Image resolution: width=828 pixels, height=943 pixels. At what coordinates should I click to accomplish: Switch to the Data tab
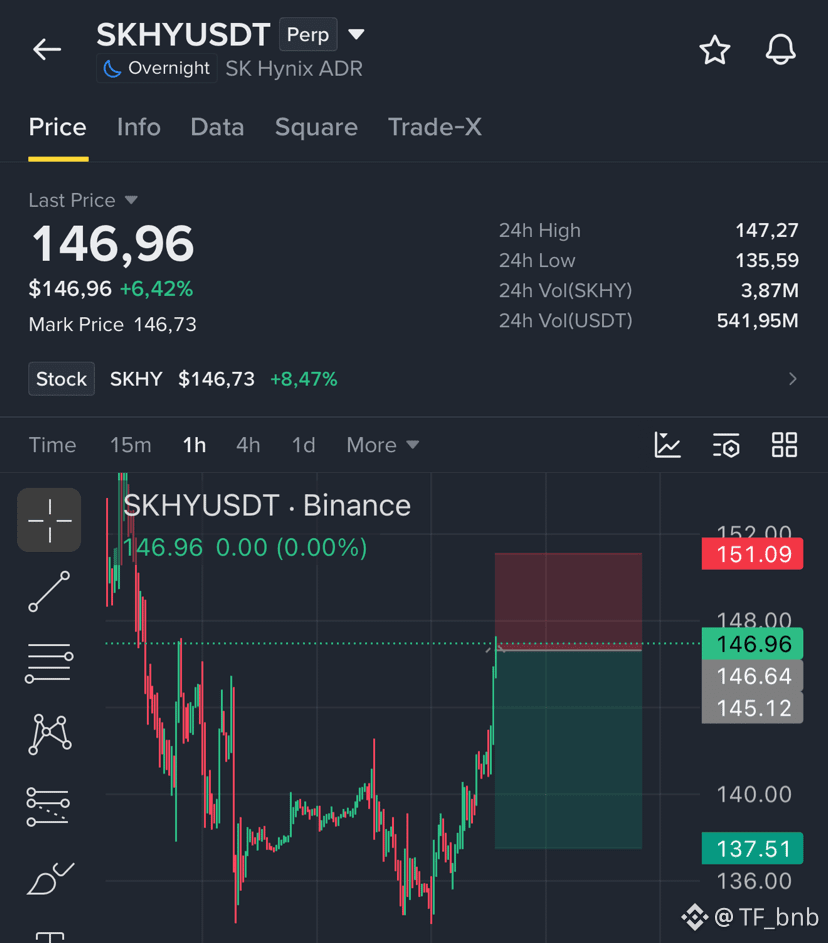point(217,127)
